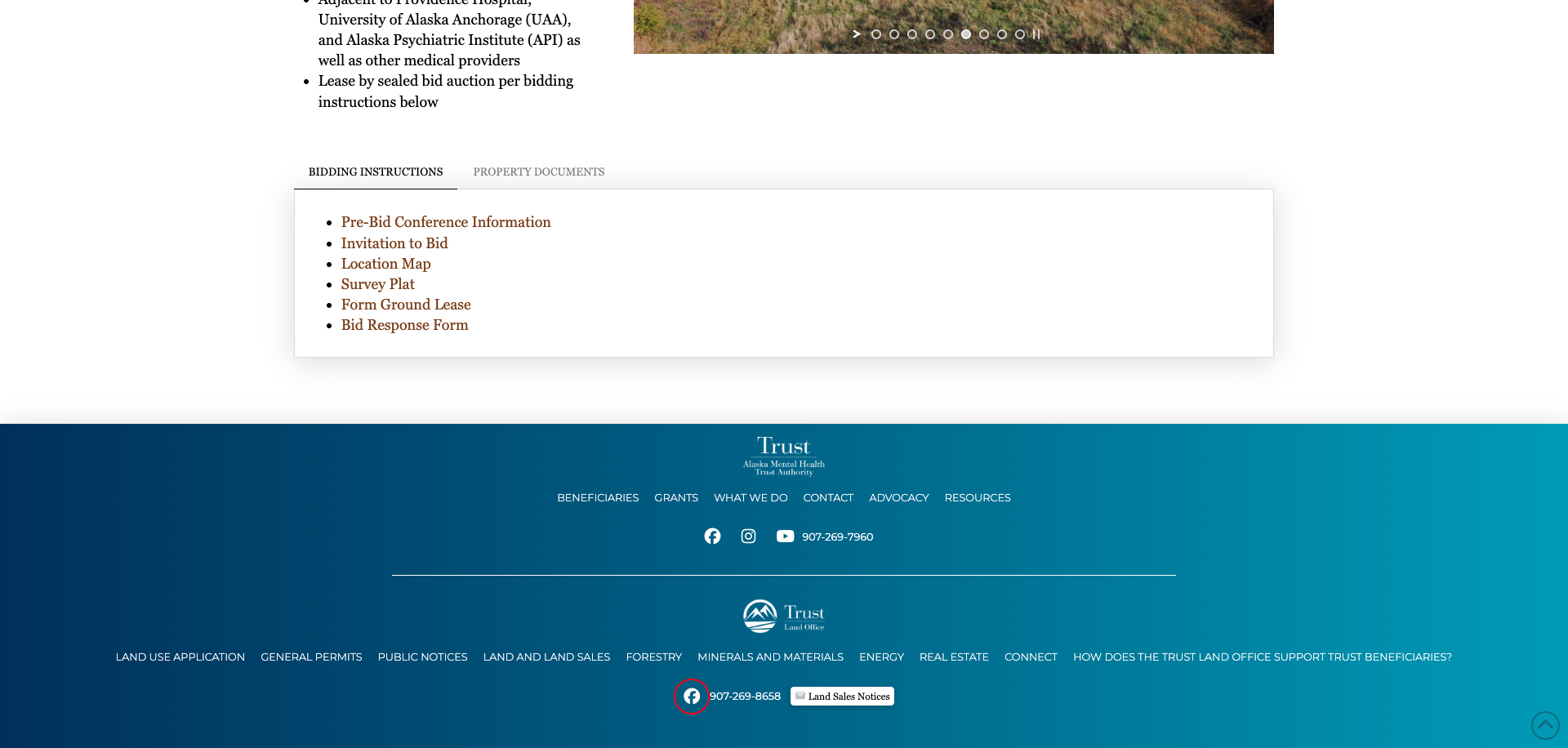
Task: Advance the carousel with the next arrow
Action: pos(857,33)
